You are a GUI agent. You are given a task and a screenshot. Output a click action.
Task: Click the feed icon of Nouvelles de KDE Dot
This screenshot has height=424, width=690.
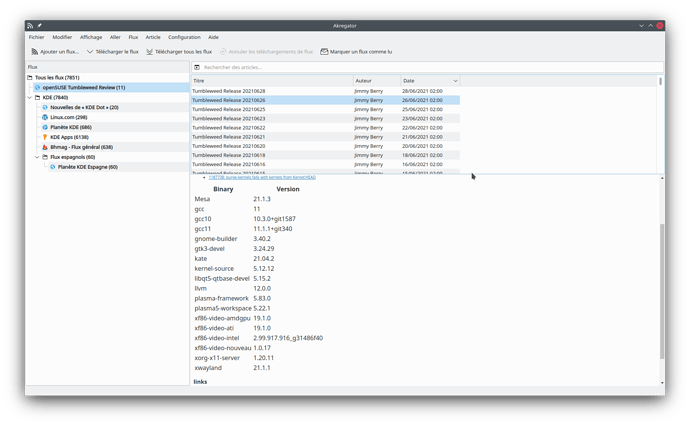point(45,107)
